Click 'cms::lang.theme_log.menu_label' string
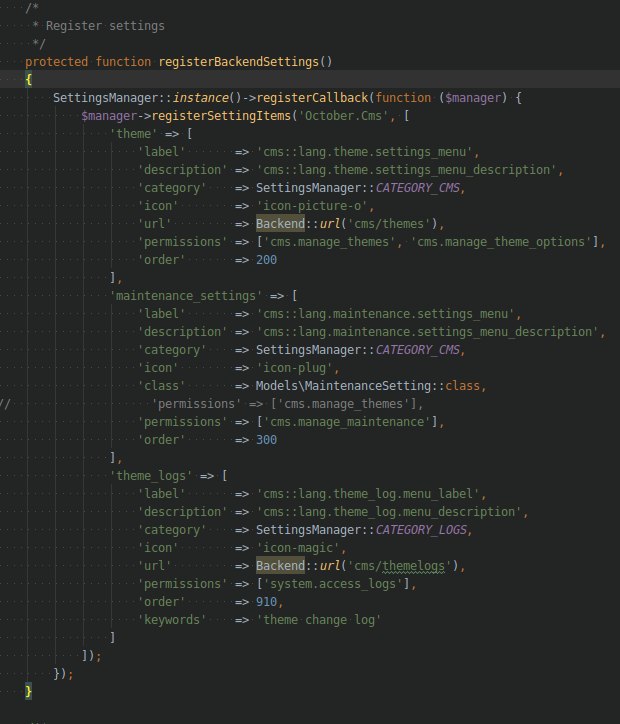The height and width of the screenshot is (724, 620). 368,494
